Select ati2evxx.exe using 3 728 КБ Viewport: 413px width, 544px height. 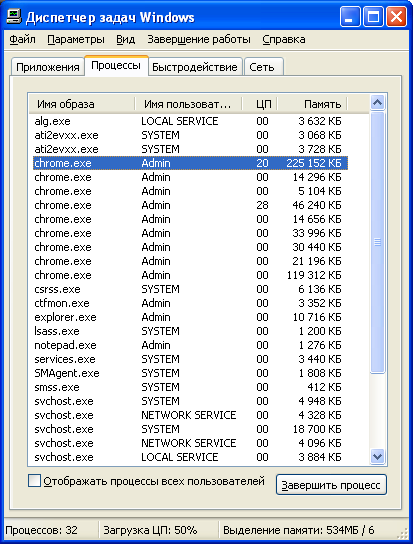(x=190, y=149)
